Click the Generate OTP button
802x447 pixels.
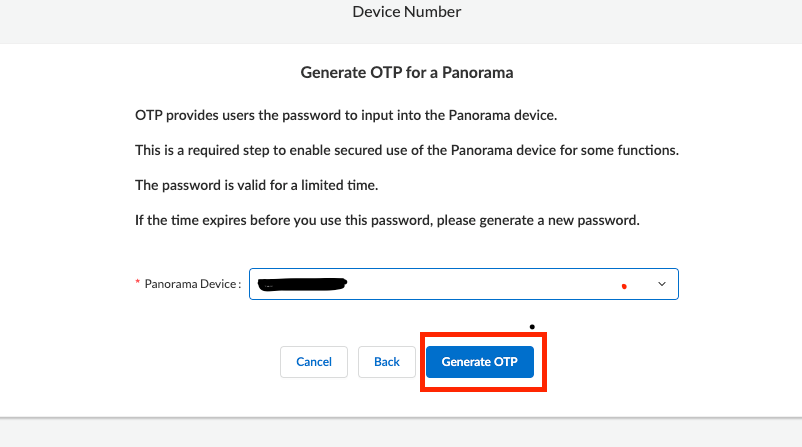[x=480, y=362]
